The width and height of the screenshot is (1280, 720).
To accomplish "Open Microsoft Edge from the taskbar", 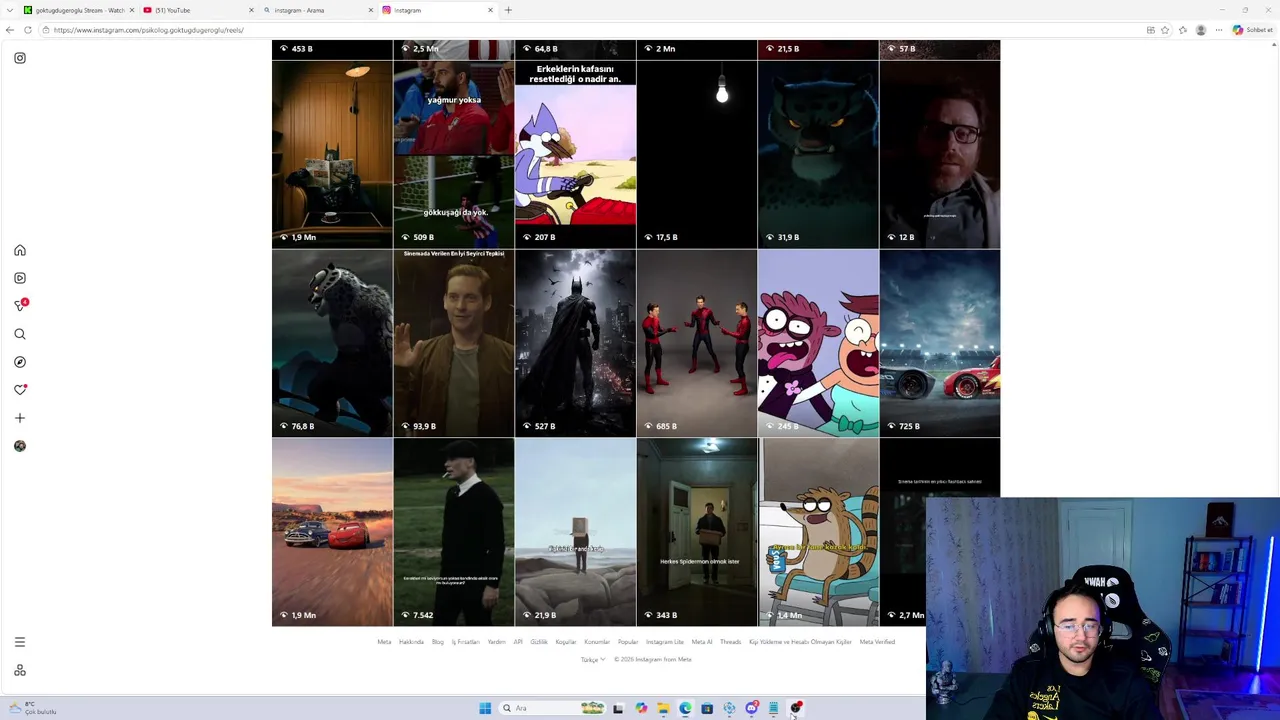I will pyautogui.click(x=685, y=708).
